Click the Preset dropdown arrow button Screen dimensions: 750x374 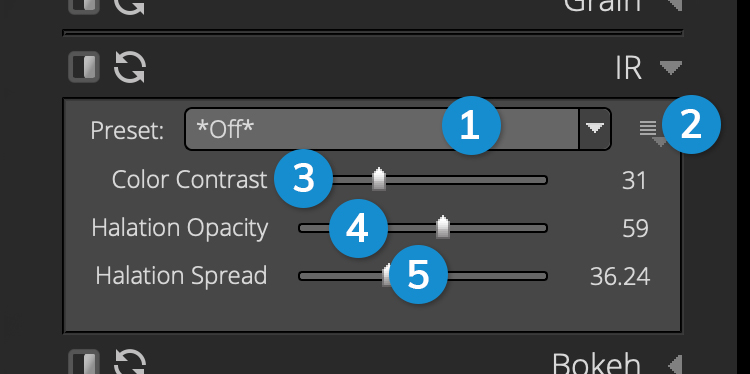pyautogui.click(x=595, y=129)
